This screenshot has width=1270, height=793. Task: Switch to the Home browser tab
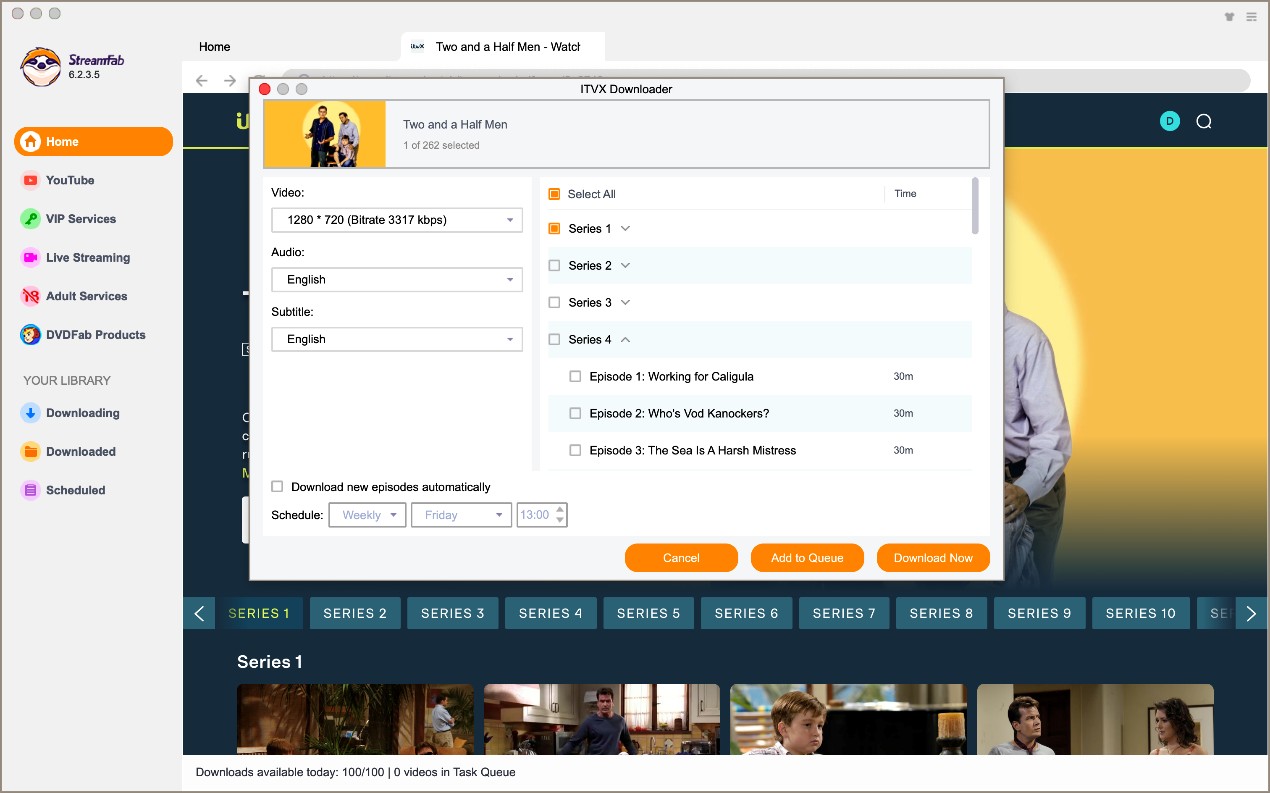click(x=215, y=47)
